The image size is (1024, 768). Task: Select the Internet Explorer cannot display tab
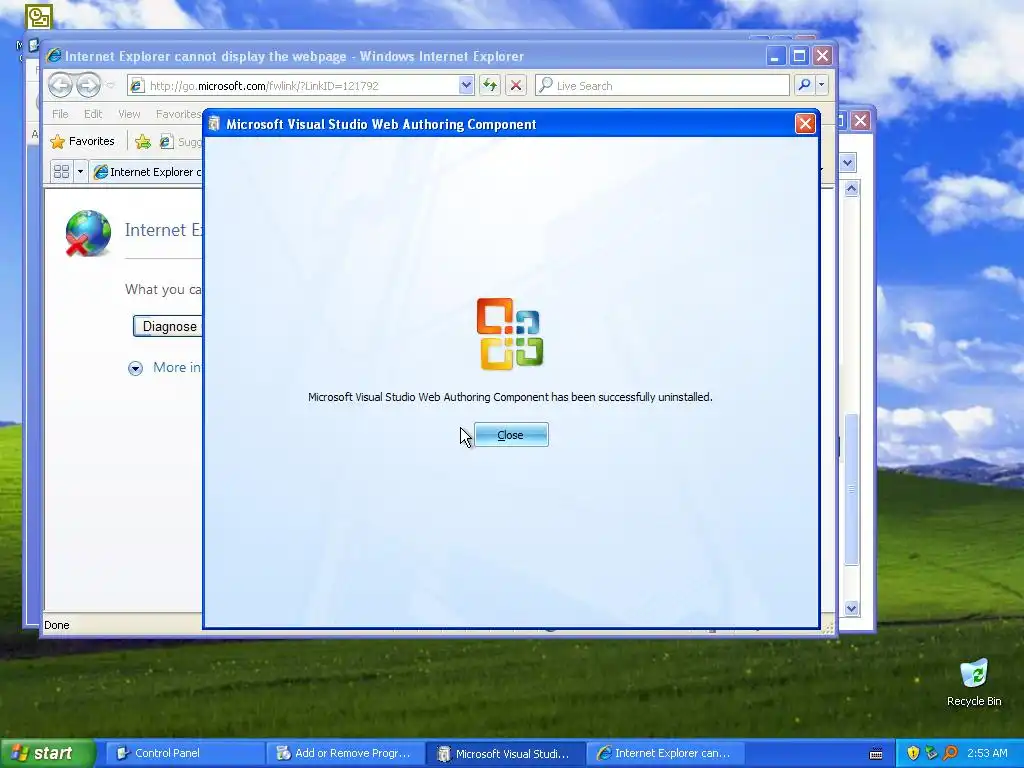[x=146, y=172]
